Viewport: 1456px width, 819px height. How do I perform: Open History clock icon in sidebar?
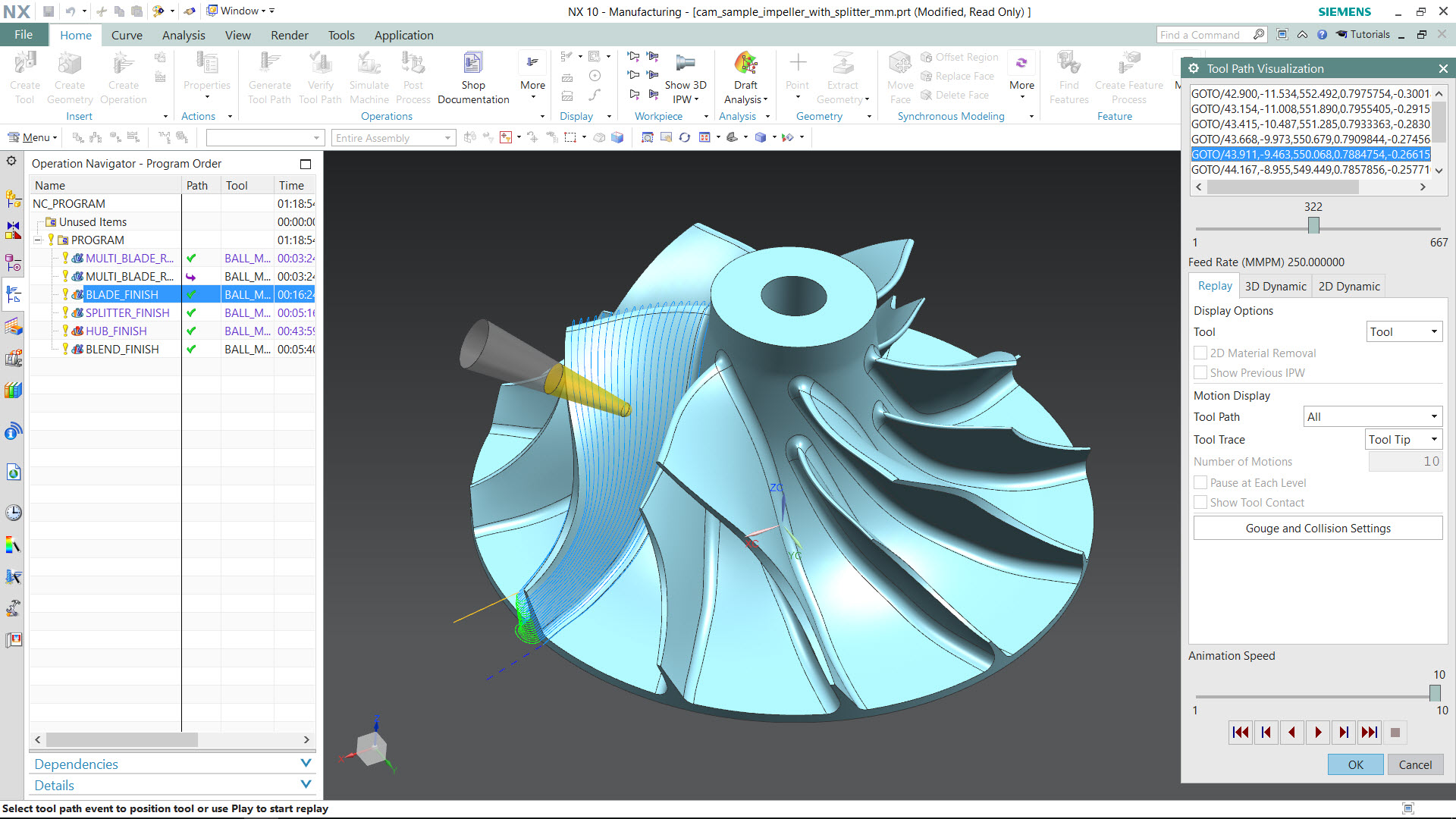[x=13, y=513]
